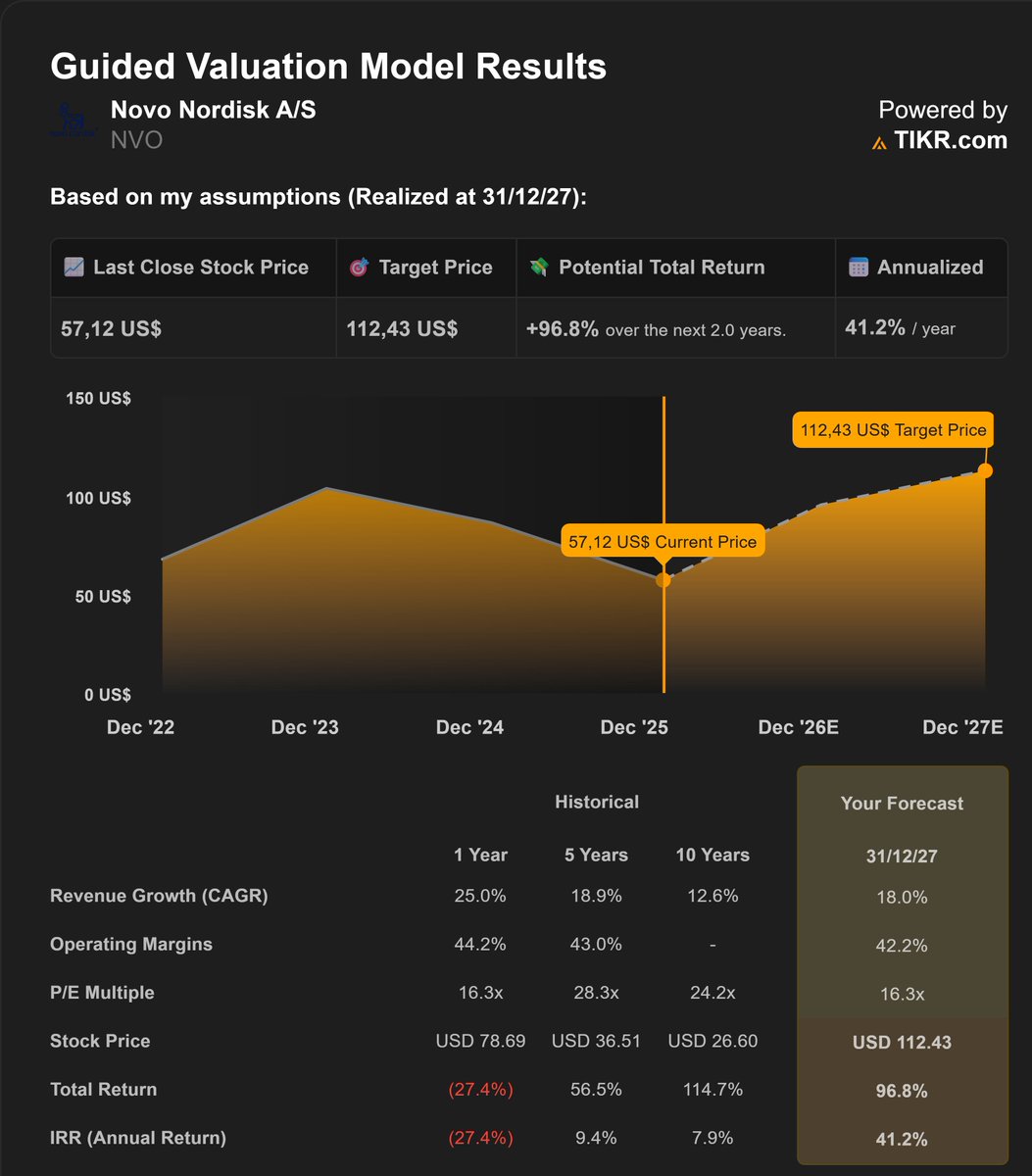Click the Novo Nordisk company logo
1032x1176 pixels.
[74, 122]
